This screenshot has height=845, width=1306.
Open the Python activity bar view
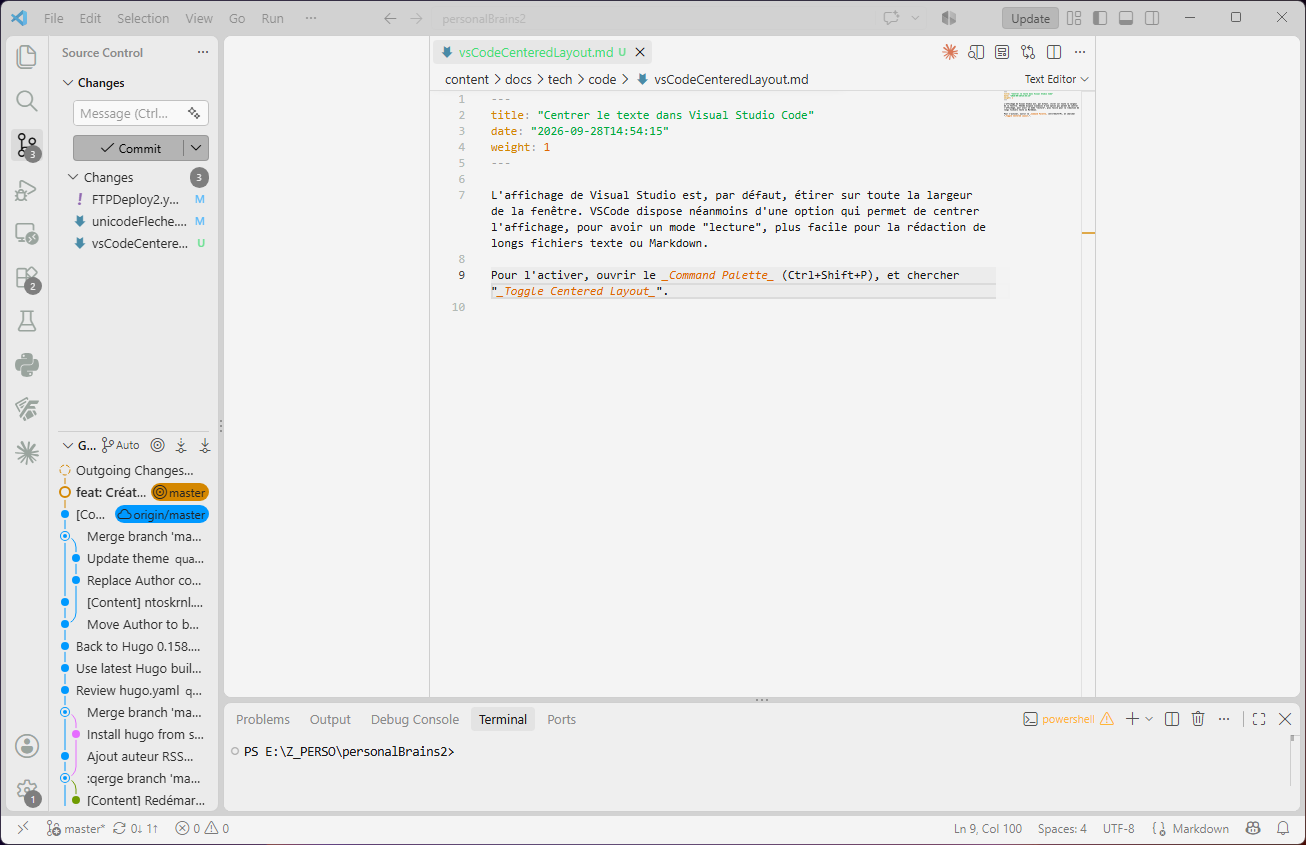pyautogui.click(x=27, y=365)
